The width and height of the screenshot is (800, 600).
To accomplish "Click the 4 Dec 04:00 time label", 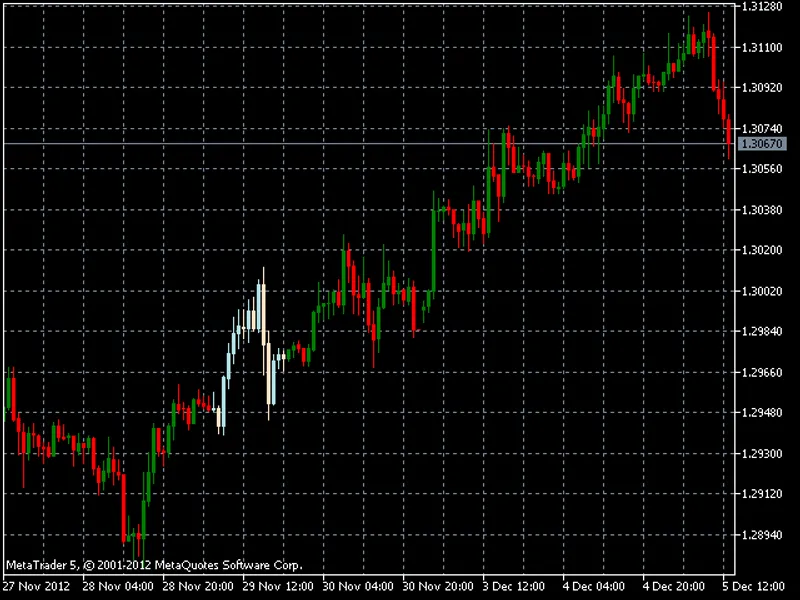I will click(x=594, y=586).
